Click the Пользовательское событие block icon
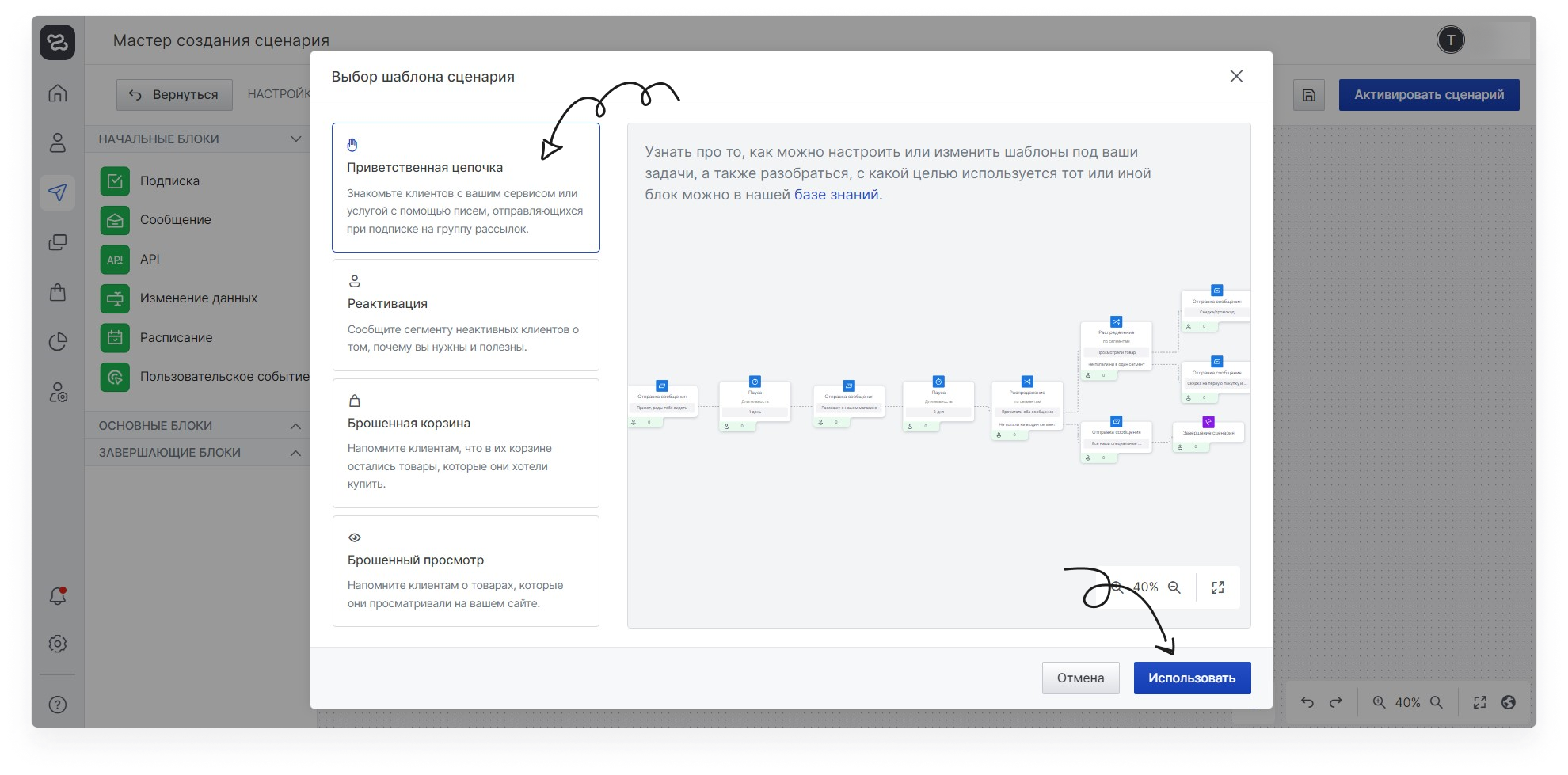Image resolution: width=1568 pixels, height=775 pixels. [x=115, y=377]
